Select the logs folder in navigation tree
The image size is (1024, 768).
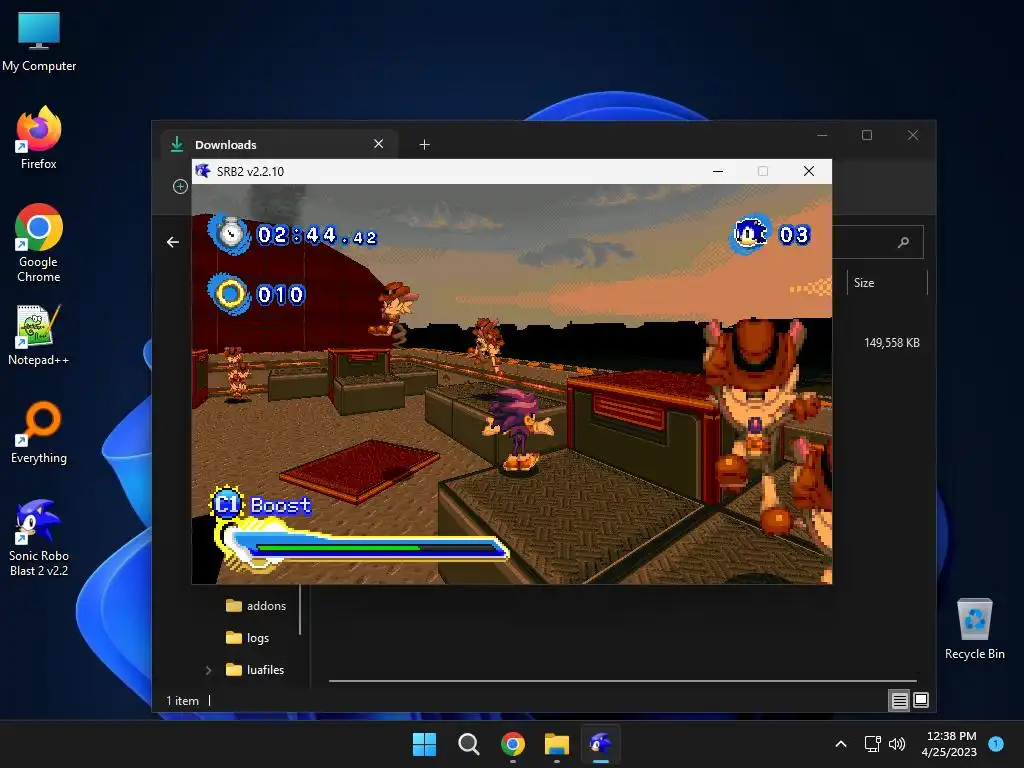(x=247, y=638)
